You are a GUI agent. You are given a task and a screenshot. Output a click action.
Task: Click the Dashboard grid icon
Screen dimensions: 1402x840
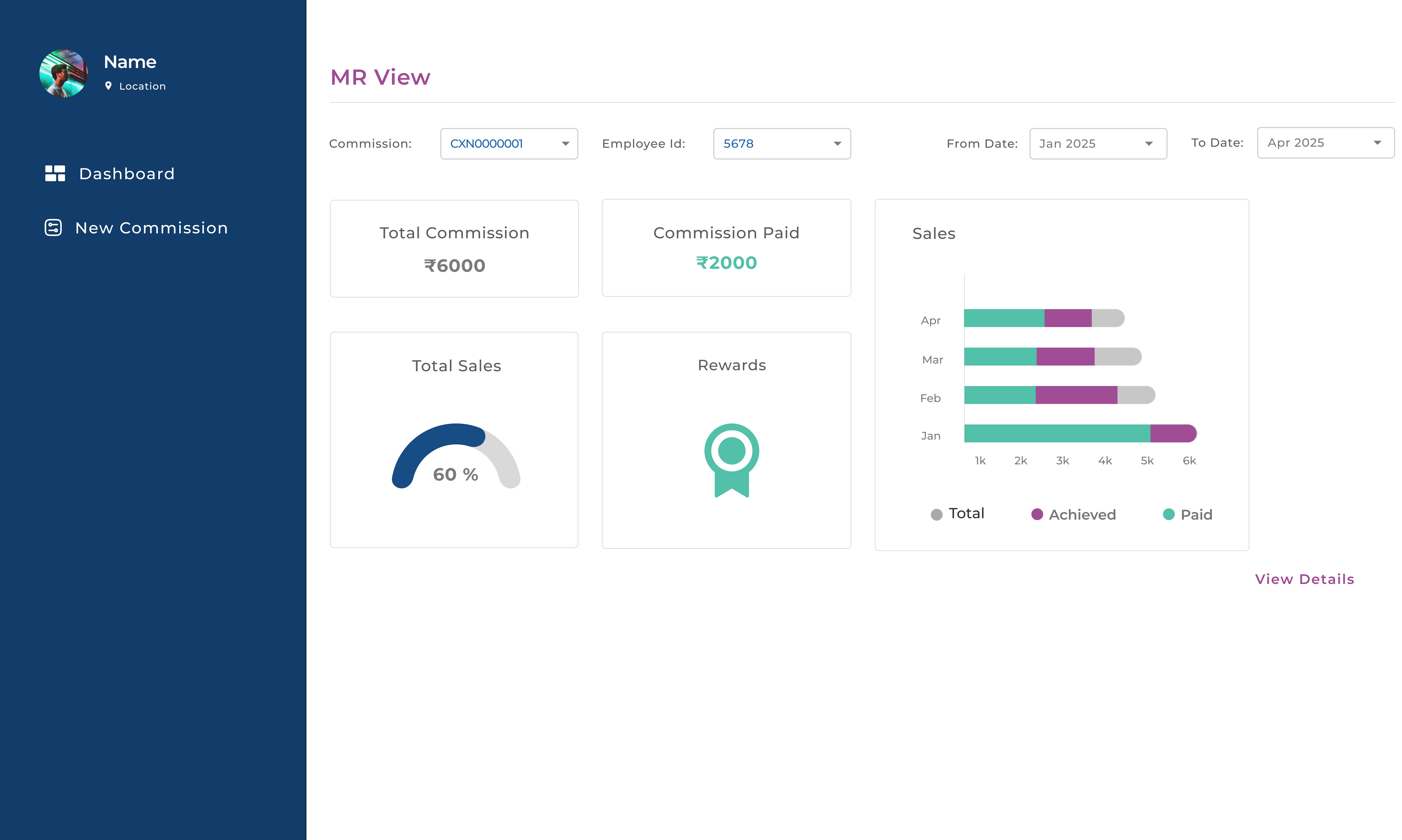coord(55,173)
